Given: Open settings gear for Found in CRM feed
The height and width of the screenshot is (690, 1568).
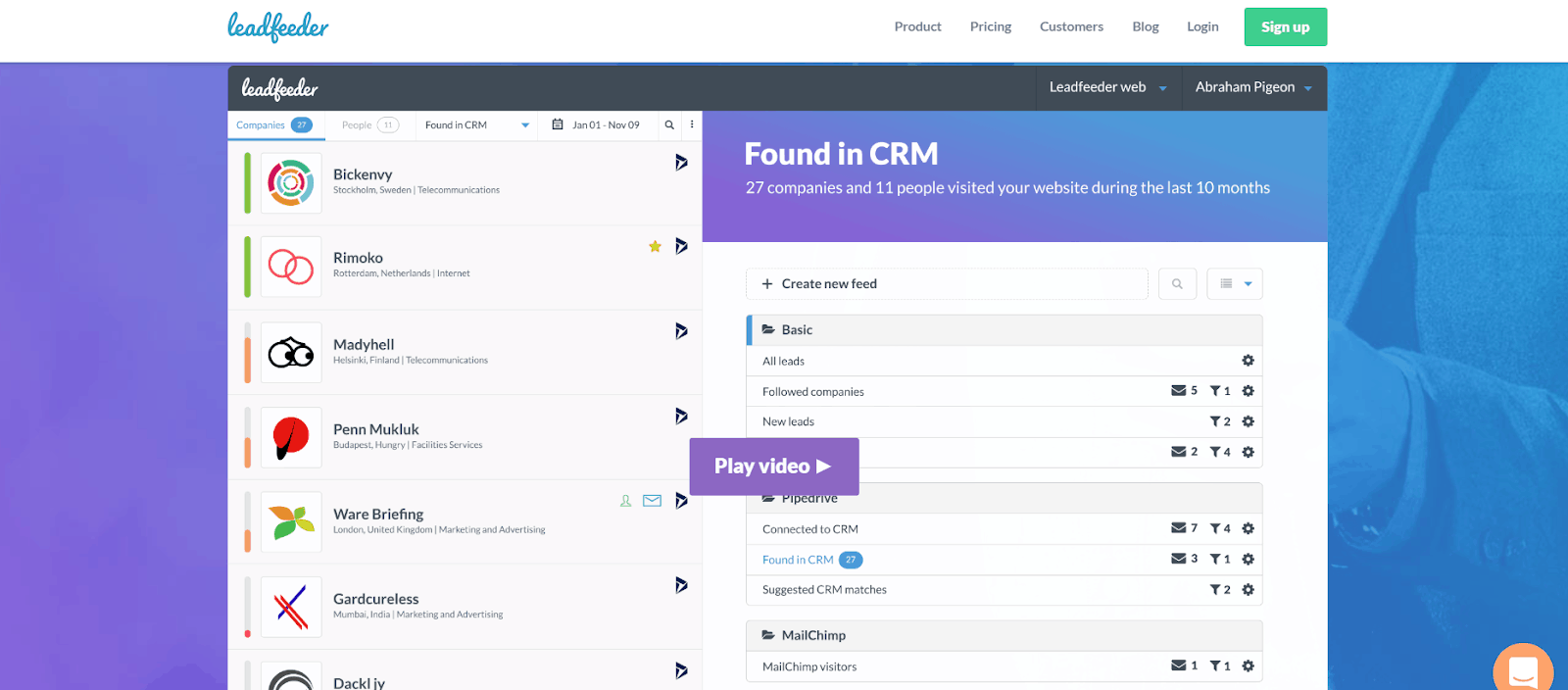Looking at the screenshot, I should tap(1248, 559).
